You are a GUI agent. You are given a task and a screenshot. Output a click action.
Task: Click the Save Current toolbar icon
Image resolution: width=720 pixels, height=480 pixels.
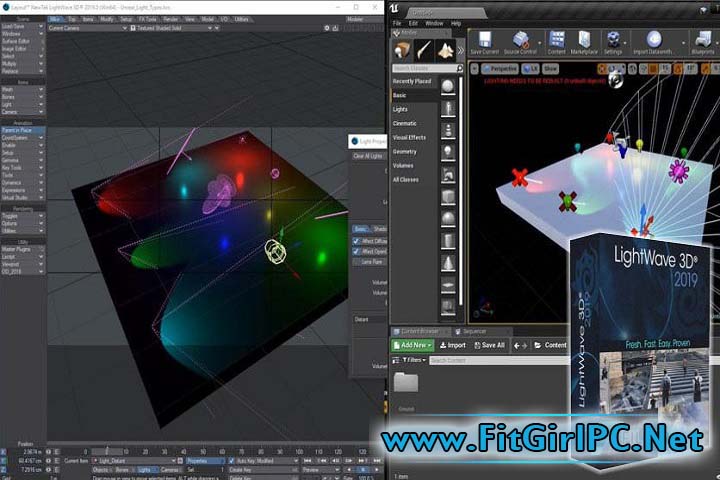tap(484, 41)
